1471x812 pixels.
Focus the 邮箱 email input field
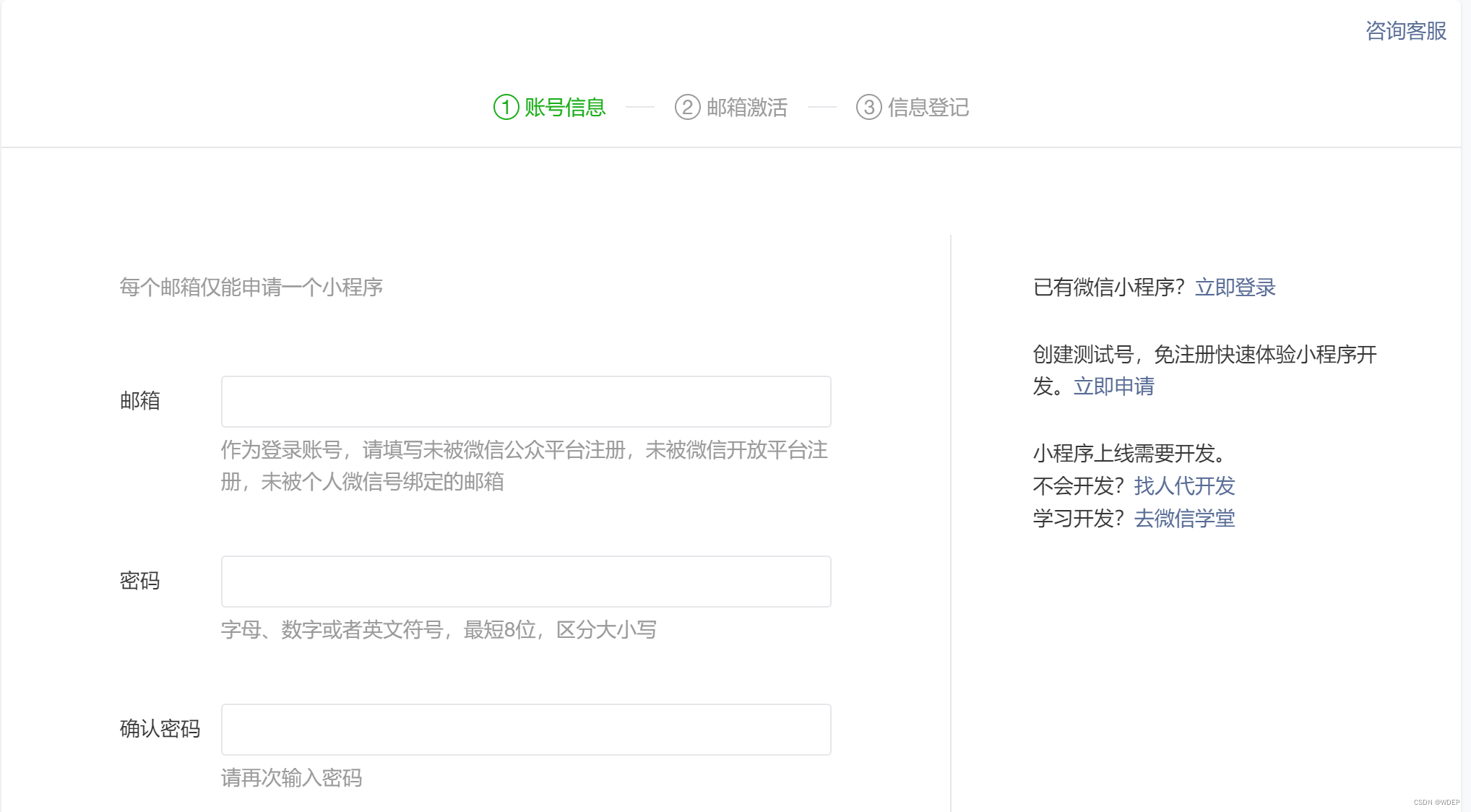click(x=526, y=402)
